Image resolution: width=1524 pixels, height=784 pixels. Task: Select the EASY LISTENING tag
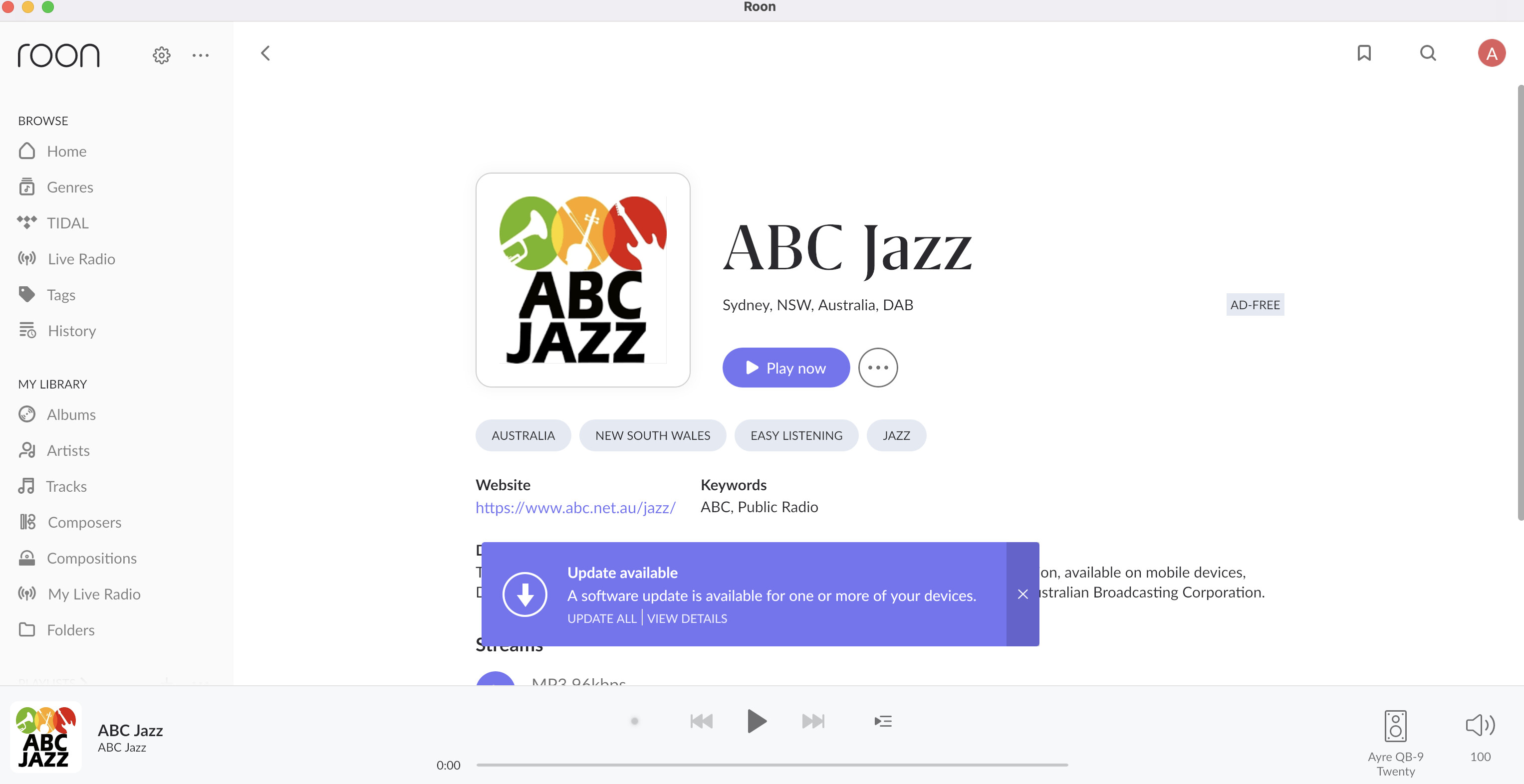tap(796, 436)
